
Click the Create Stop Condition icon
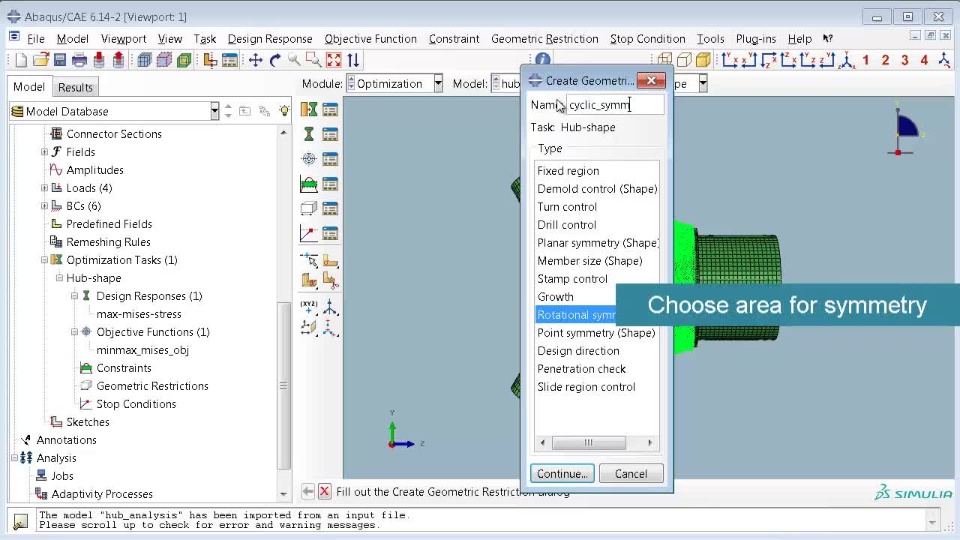point(309,233)
